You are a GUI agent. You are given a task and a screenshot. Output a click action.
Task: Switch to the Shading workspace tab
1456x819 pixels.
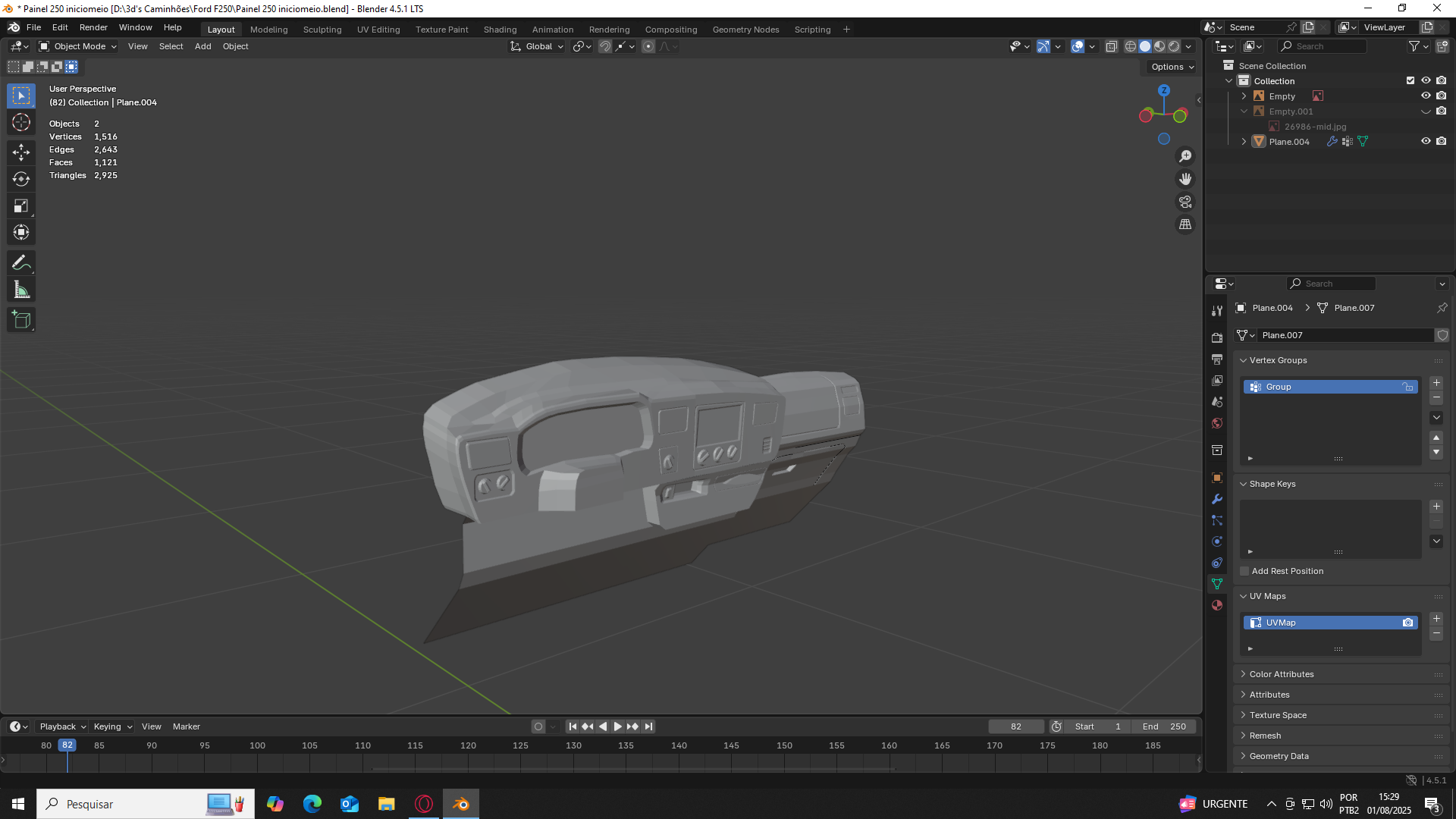500,30
